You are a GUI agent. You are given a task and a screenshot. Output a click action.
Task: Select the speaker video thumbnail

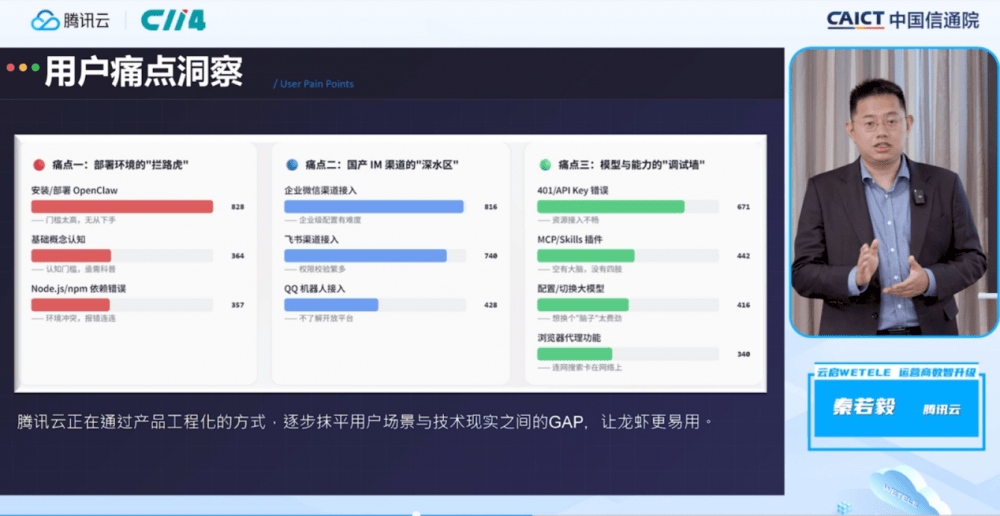click(892, 192)
